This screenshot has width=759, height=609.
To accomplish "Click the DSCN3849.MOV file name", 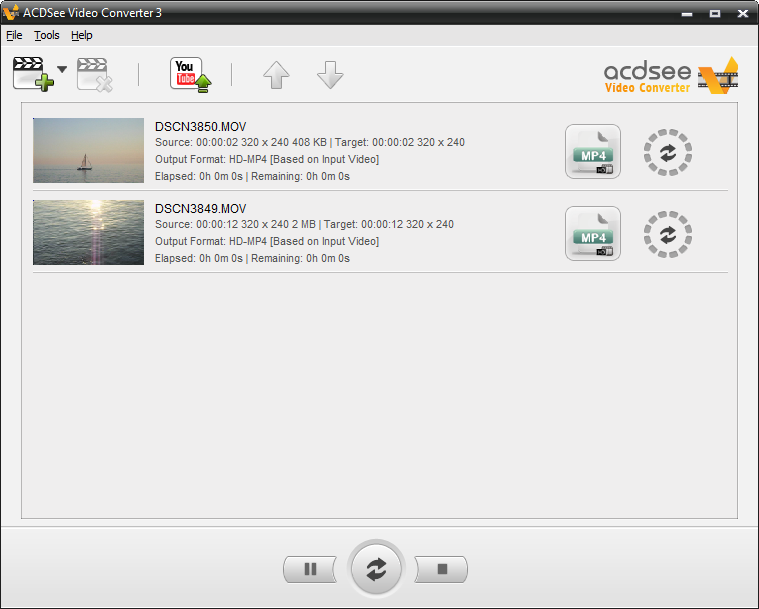I will tap(200, 209).
